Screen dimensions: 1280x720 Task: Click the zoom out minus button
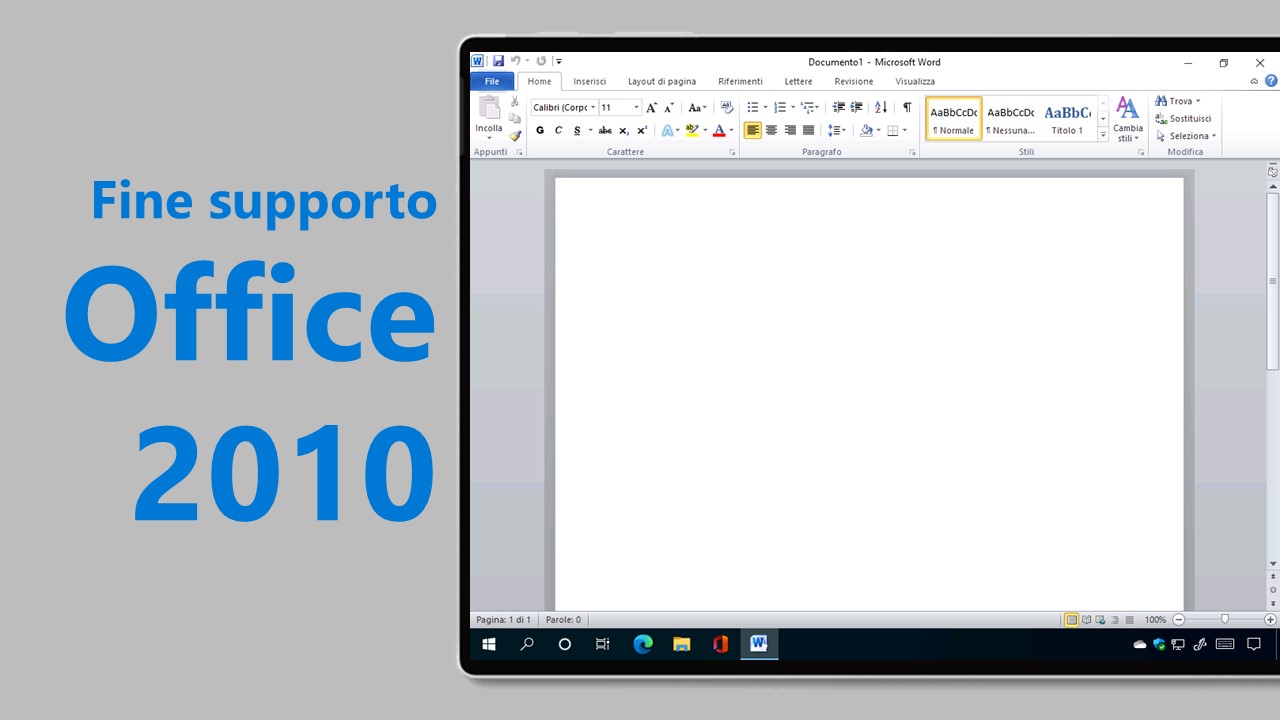(1178, 620)
